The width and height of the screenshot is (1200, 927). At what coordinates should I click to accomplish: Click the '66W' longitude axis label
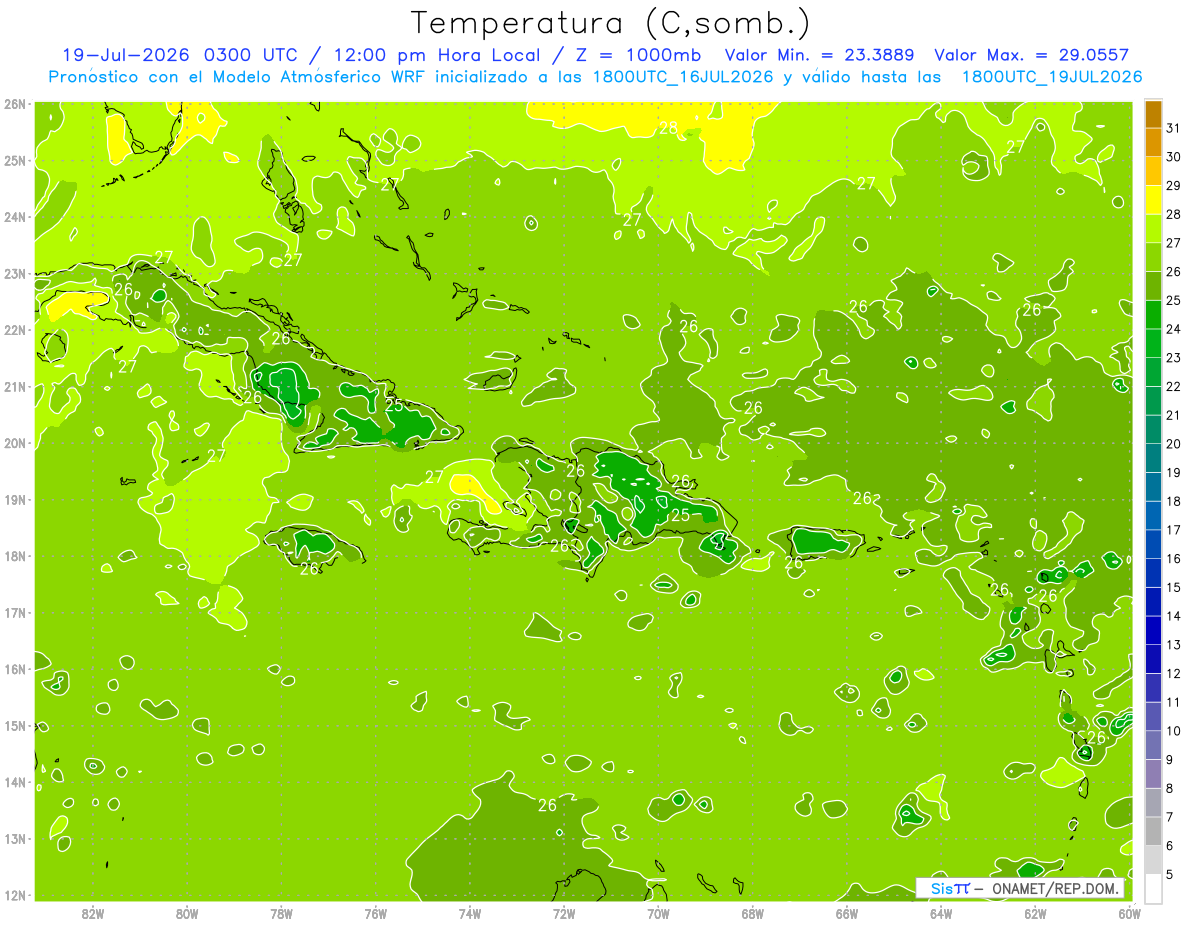(847, 913)
